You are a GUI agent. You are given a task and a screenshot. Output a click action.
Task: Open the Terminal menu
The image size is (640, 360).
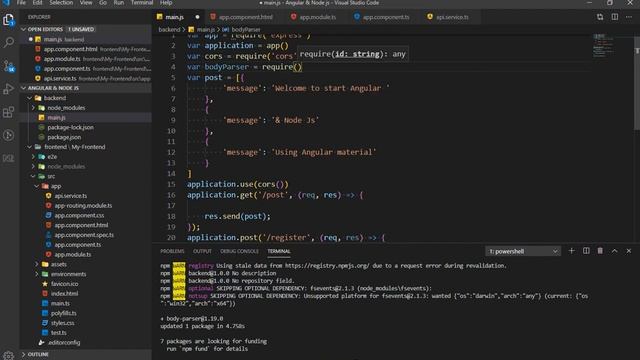point(142,2)
